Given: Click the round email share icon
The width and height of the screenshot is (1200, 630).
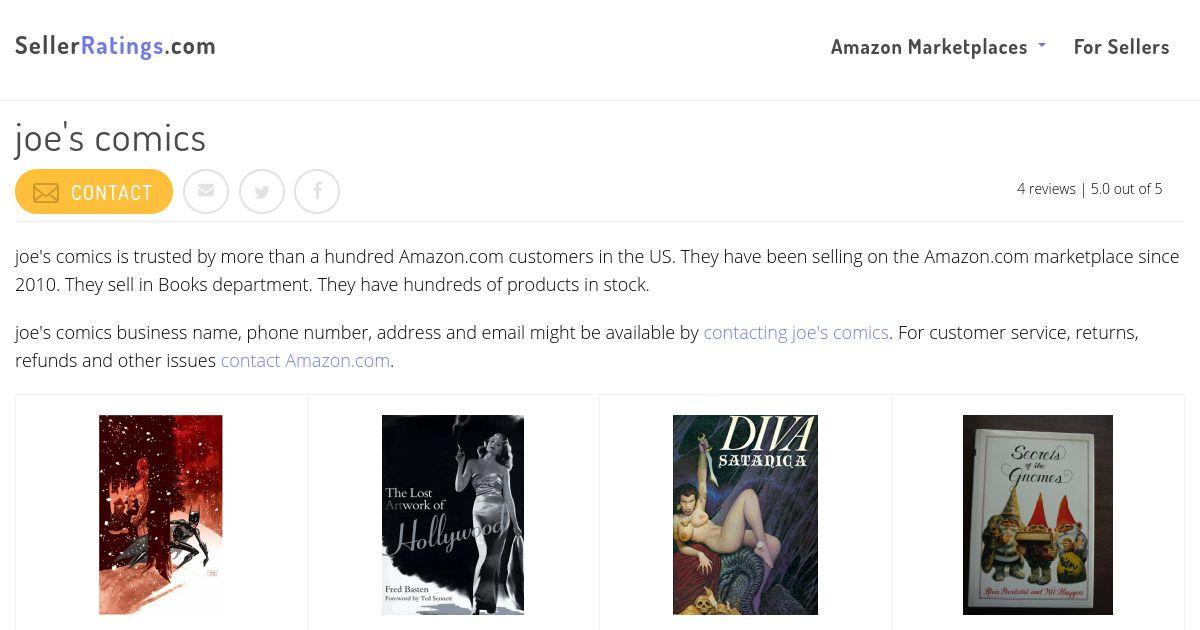Looking at the screenshot, I should pyautogui.click(x=206, y=191).
